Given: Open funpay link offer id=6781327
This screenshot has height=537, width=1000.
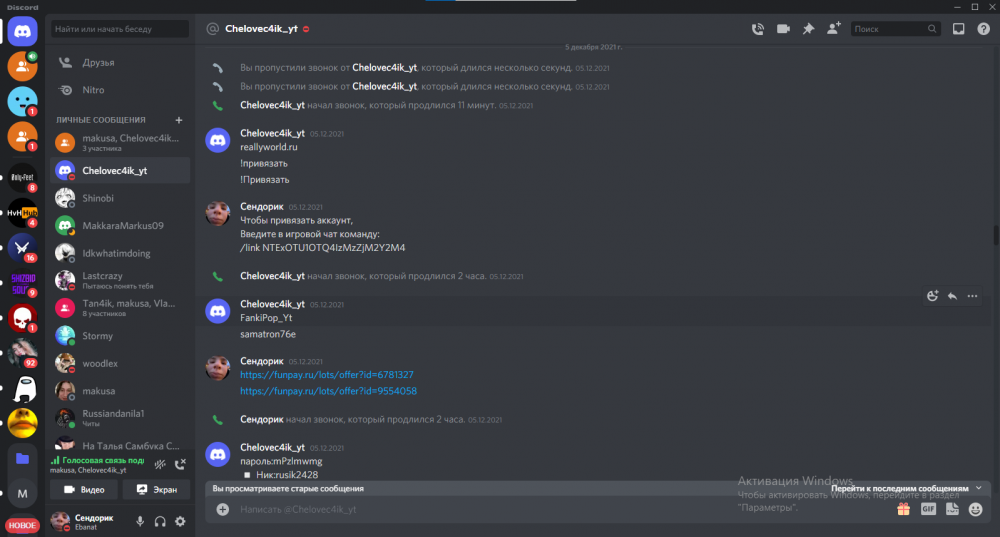Looking at the screenshot, I should click(327, 375).
